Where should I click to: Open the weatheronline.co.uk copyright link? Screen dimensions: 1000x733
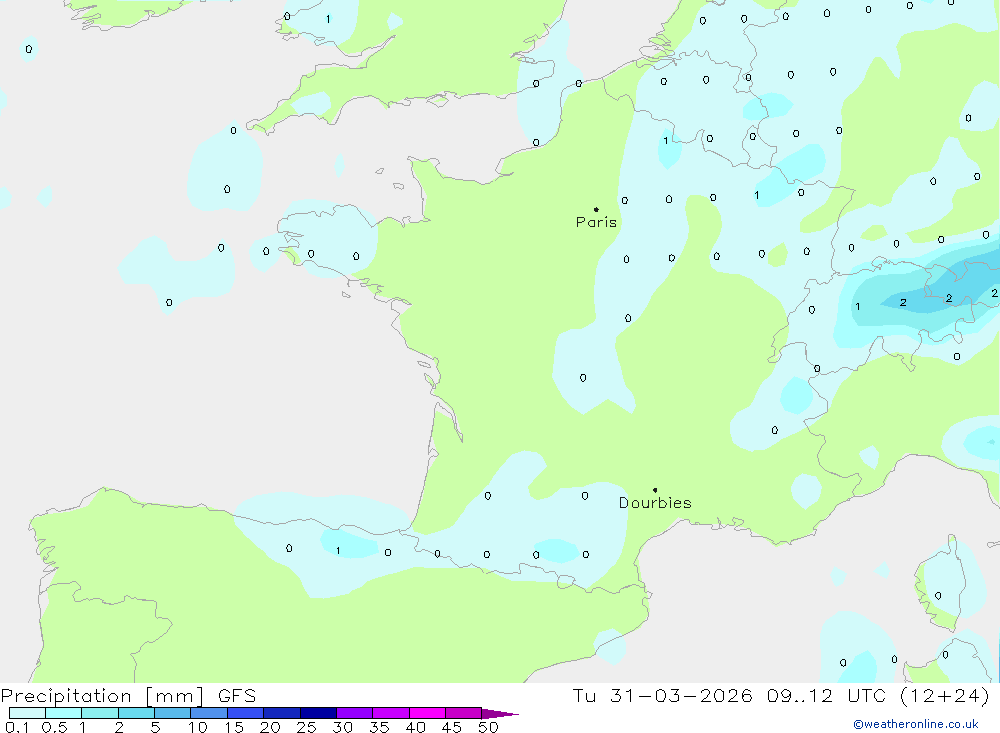916,724
